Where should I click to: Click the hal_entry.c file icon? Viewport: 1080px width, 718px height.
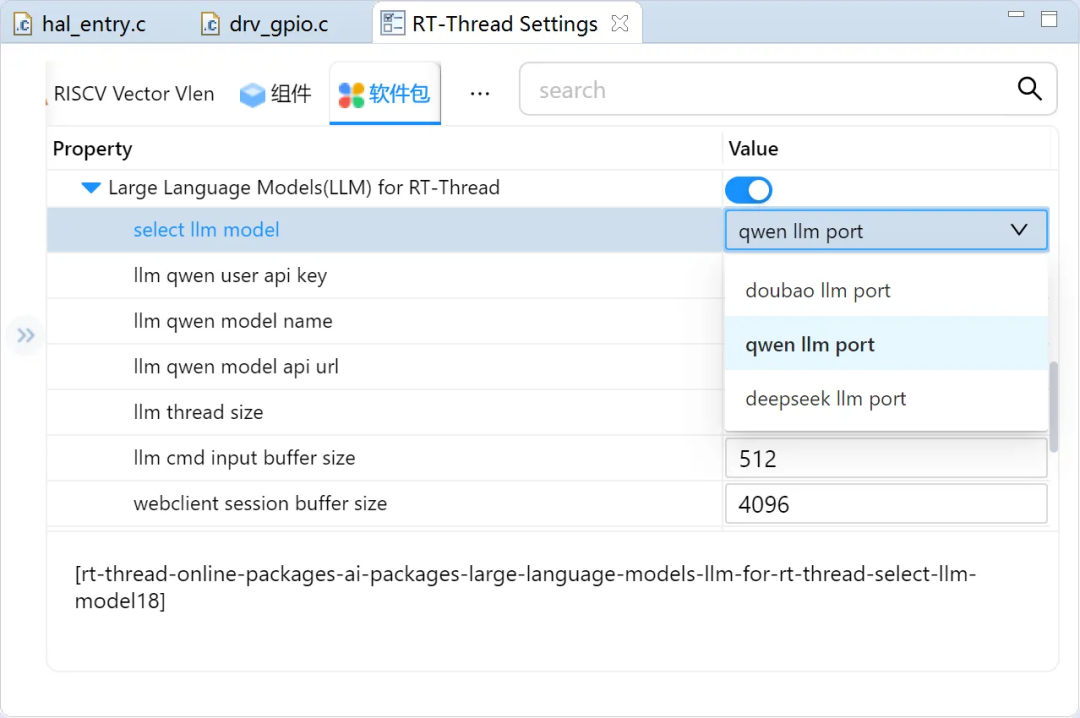(x=23, y=24)
